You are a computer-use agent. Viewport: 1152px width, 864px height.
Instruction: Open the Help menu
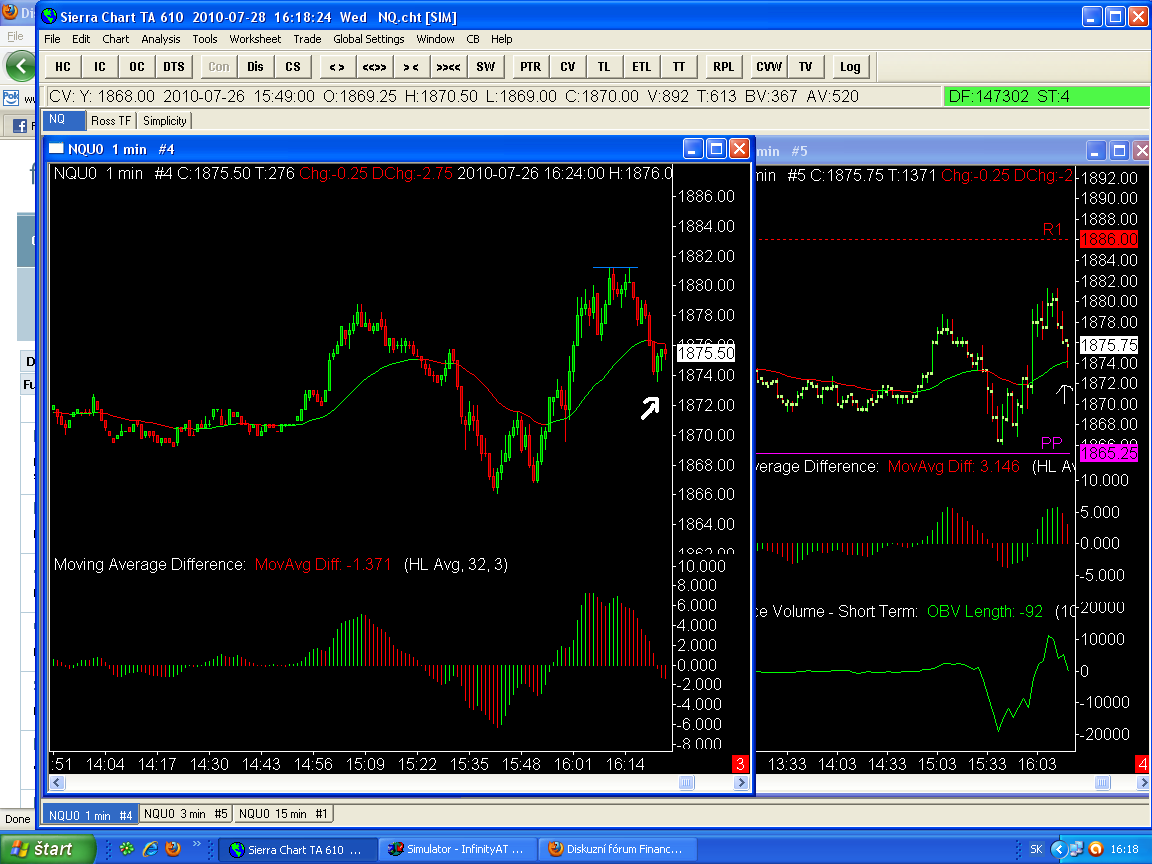(502, 39)
